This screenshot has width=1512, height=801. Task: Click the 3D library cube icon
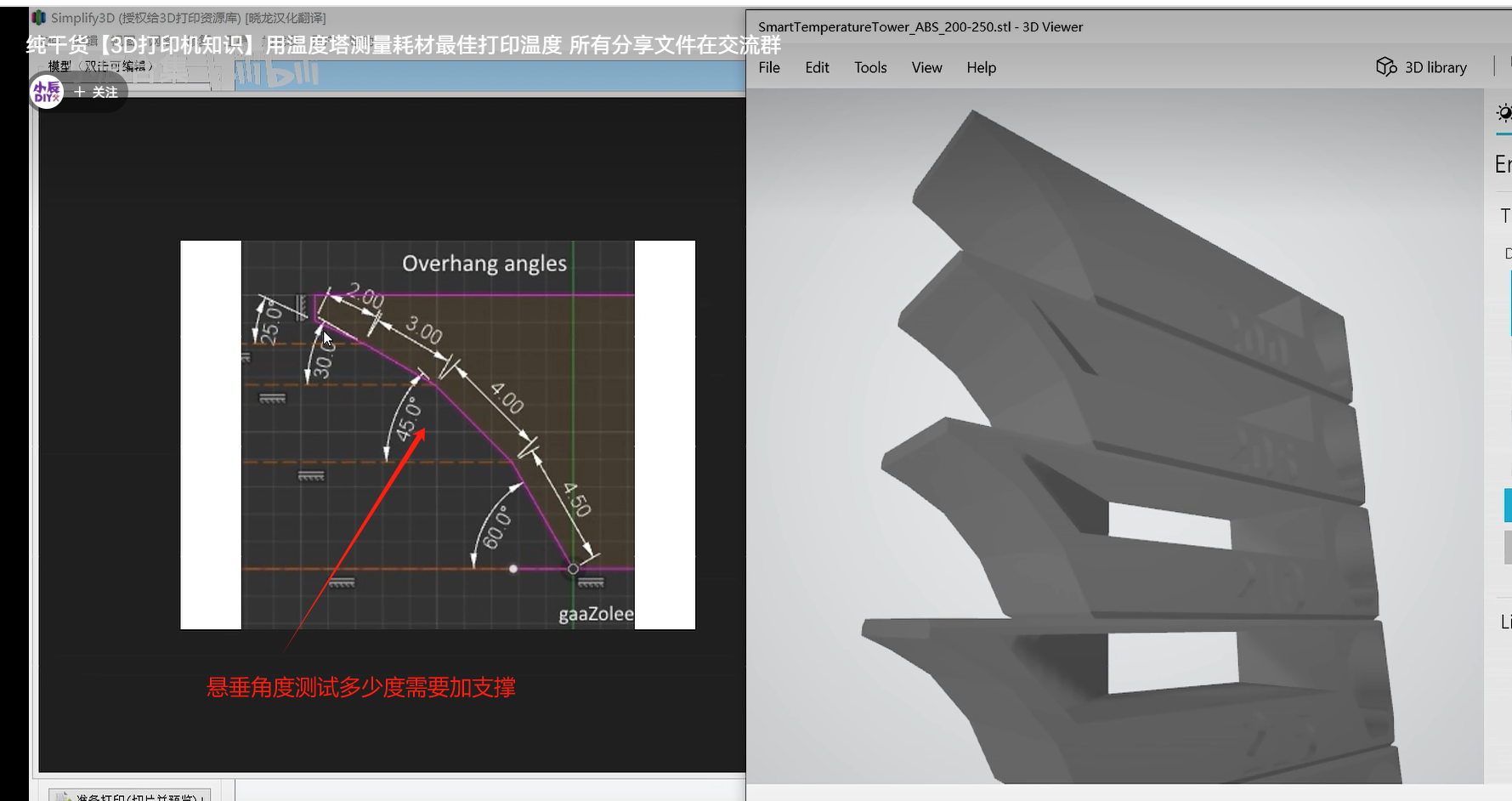click(x=1385, y=67)
